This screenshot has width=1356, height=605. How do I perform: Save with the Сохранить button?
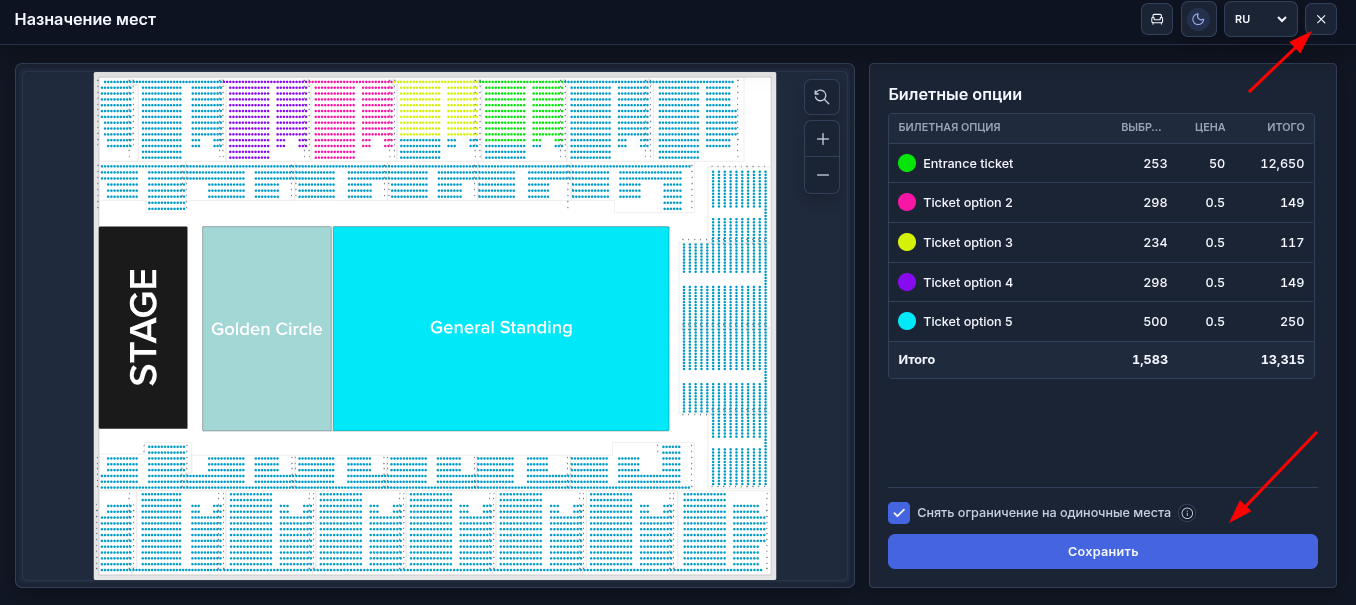pyautogui.click(x=1102, y=551)
